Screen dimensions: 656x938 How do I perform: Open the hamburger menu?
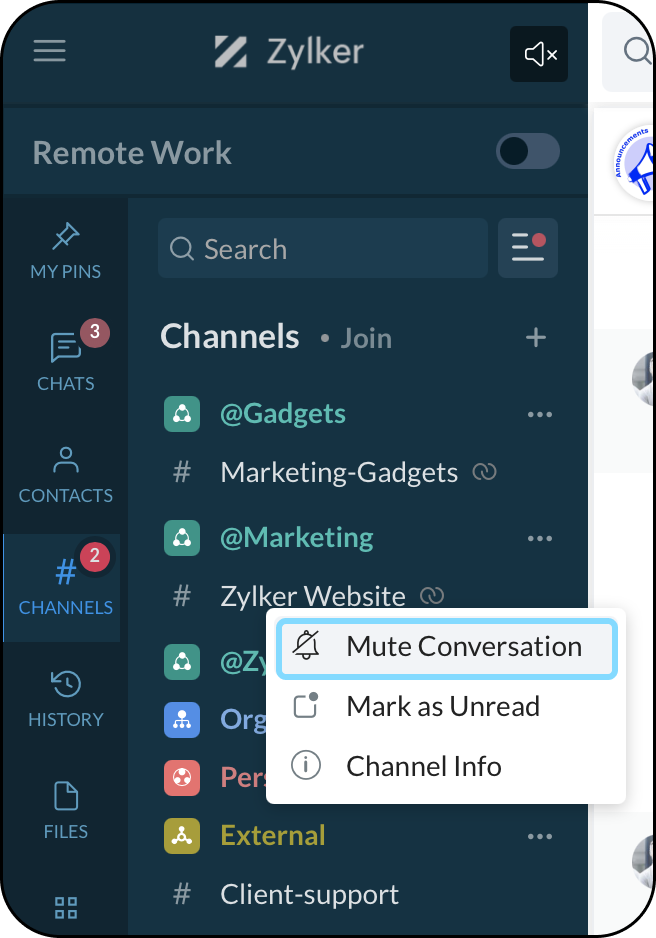[50, 51]
